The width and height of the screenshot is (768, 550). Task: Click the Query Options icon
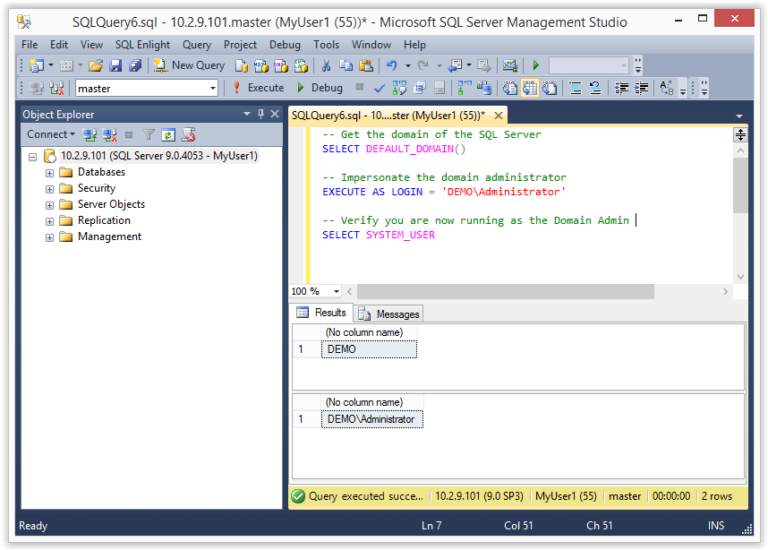[419, 88]
